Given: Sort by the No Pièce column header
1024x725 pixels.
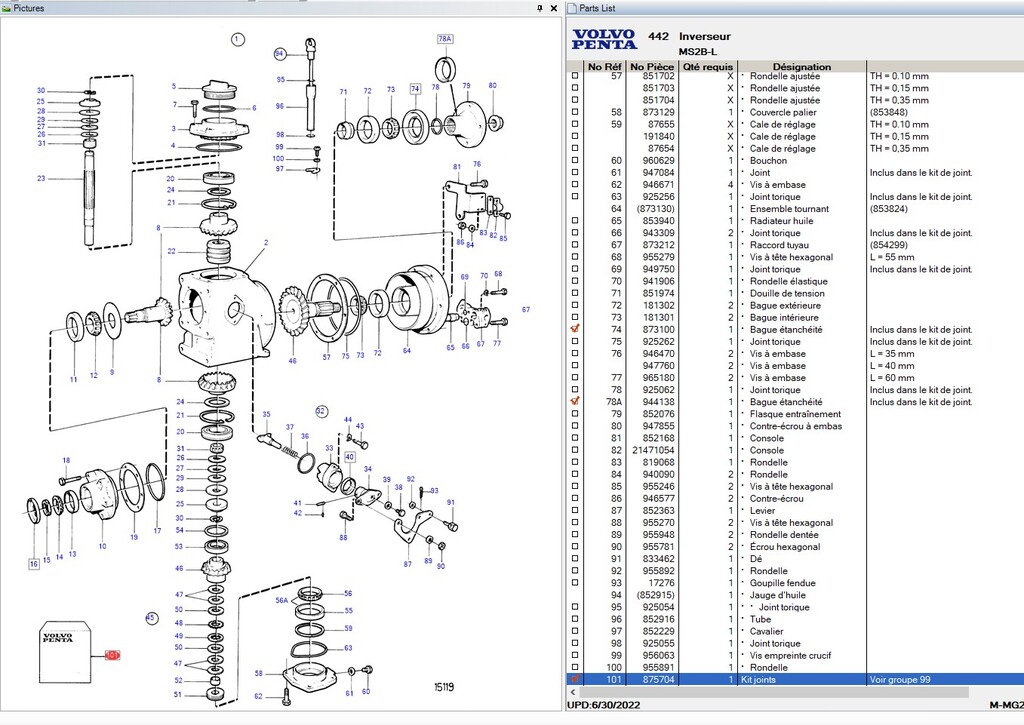Looking at the screenshot, I should pyautogui.click(x=652, y=66).
